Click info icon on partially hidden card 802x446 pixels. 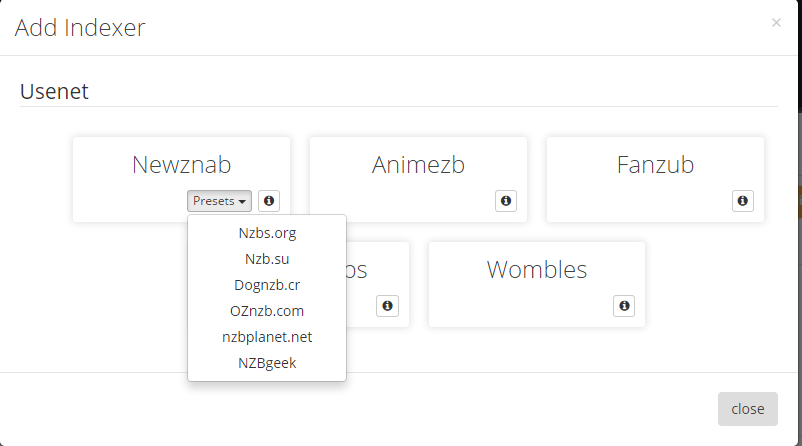click(388, 306)
